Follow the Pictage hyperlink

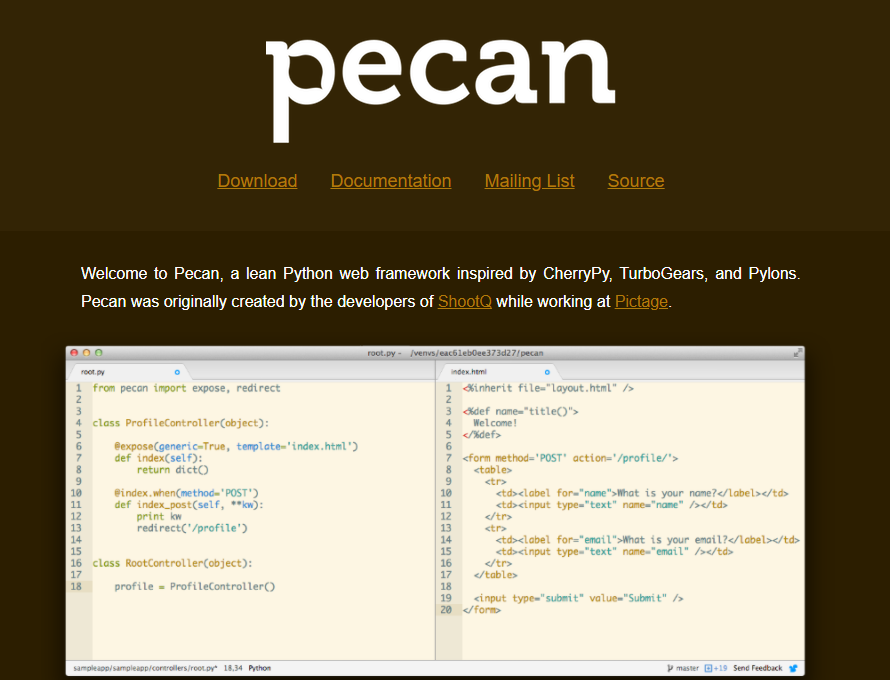pos(641,301)
